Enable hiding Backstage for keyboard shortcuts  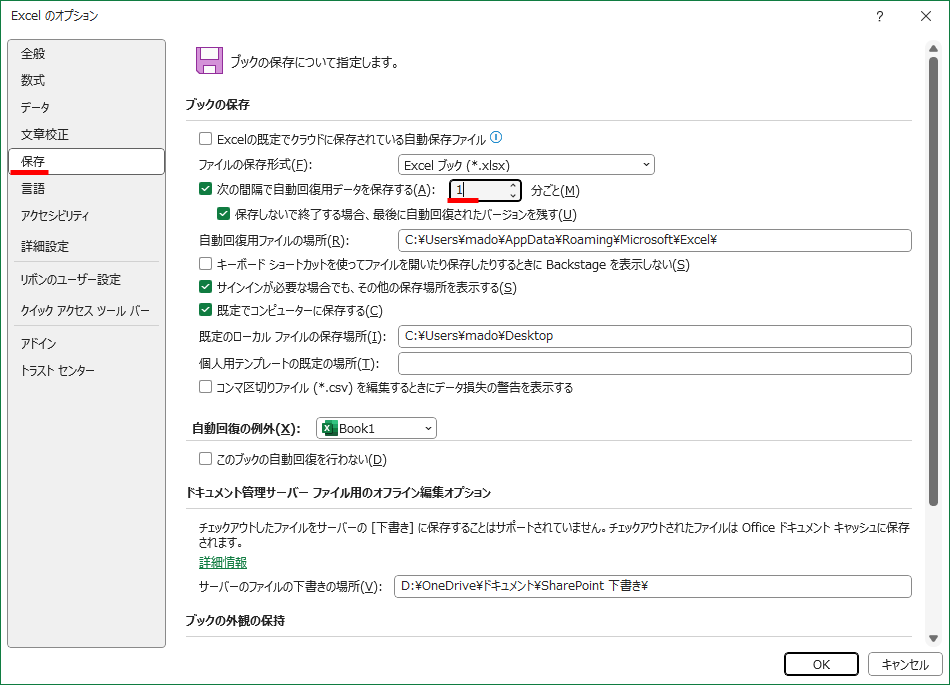tap(205, 264)
